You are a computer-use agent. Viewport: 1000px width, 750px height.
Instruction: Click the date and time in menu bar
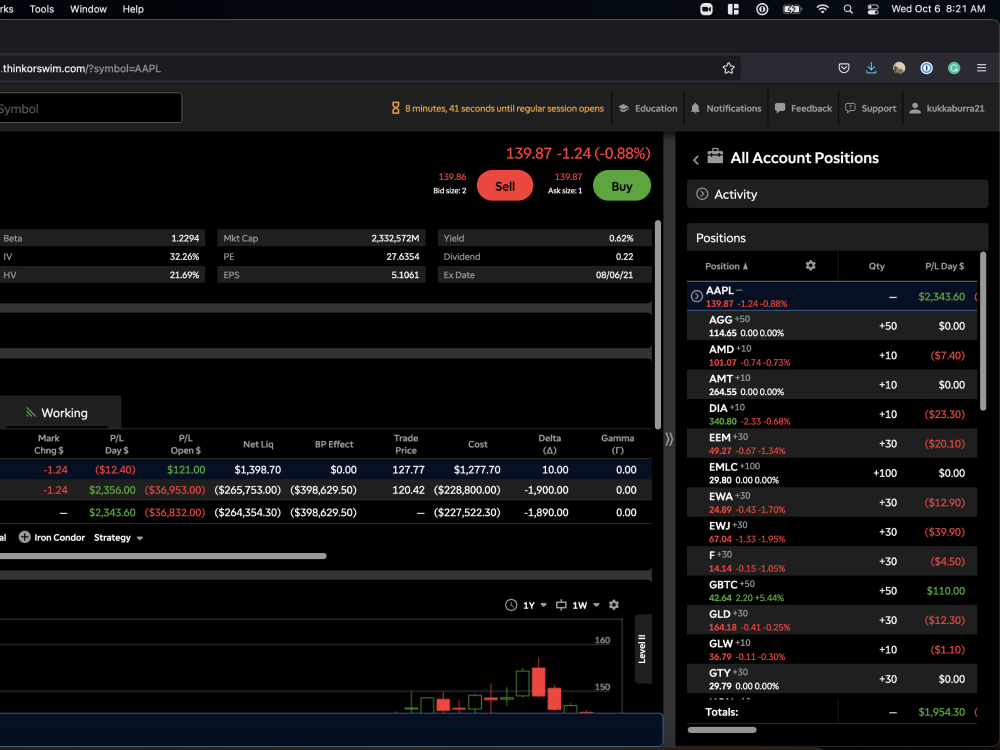[x=938, y=9]
